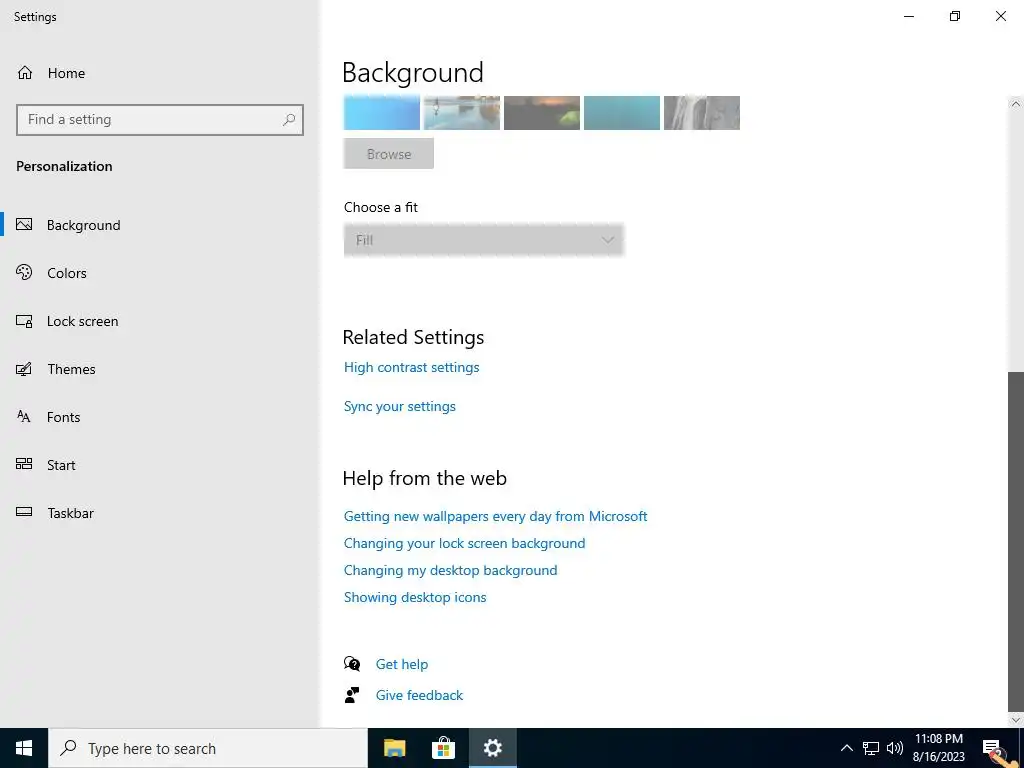Open Changing my desktop background link
The height and width of the screenshot is (768, 1024).
click(451, 570)
